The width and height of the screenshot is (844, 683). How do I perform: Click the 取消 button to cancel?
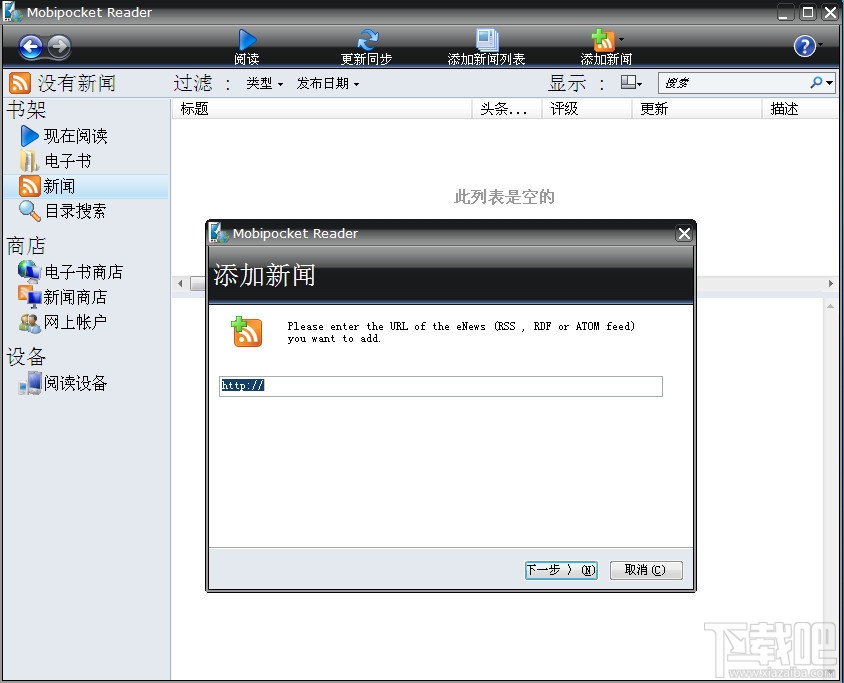(645, 570)
